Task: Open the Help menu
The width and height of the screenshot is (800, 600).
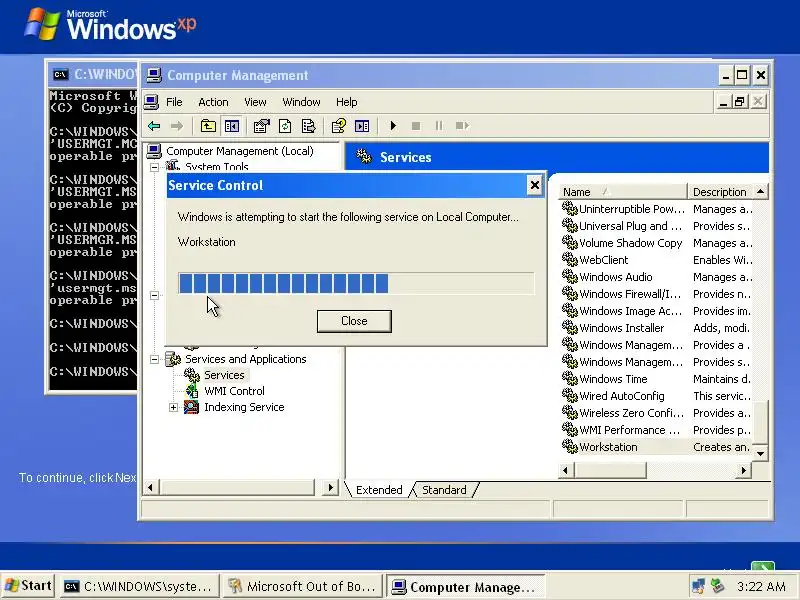Action: [346, 102]
